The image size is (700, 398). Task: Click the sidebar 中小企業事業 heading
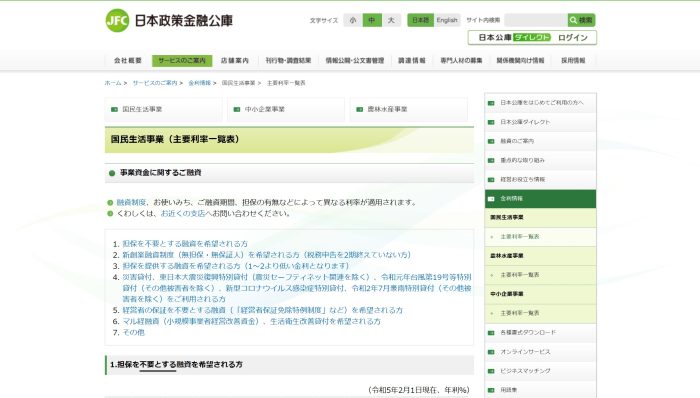[x=507, y=294]
